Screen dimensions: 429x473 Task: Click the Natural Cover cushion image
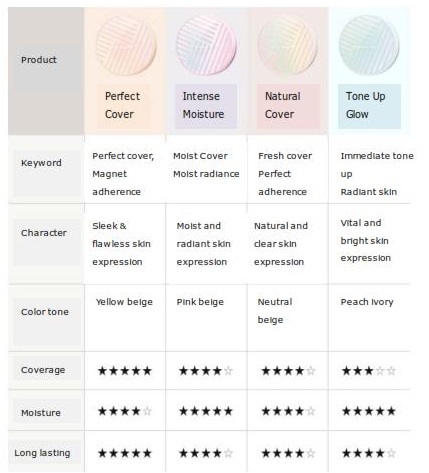click(287, 46)
